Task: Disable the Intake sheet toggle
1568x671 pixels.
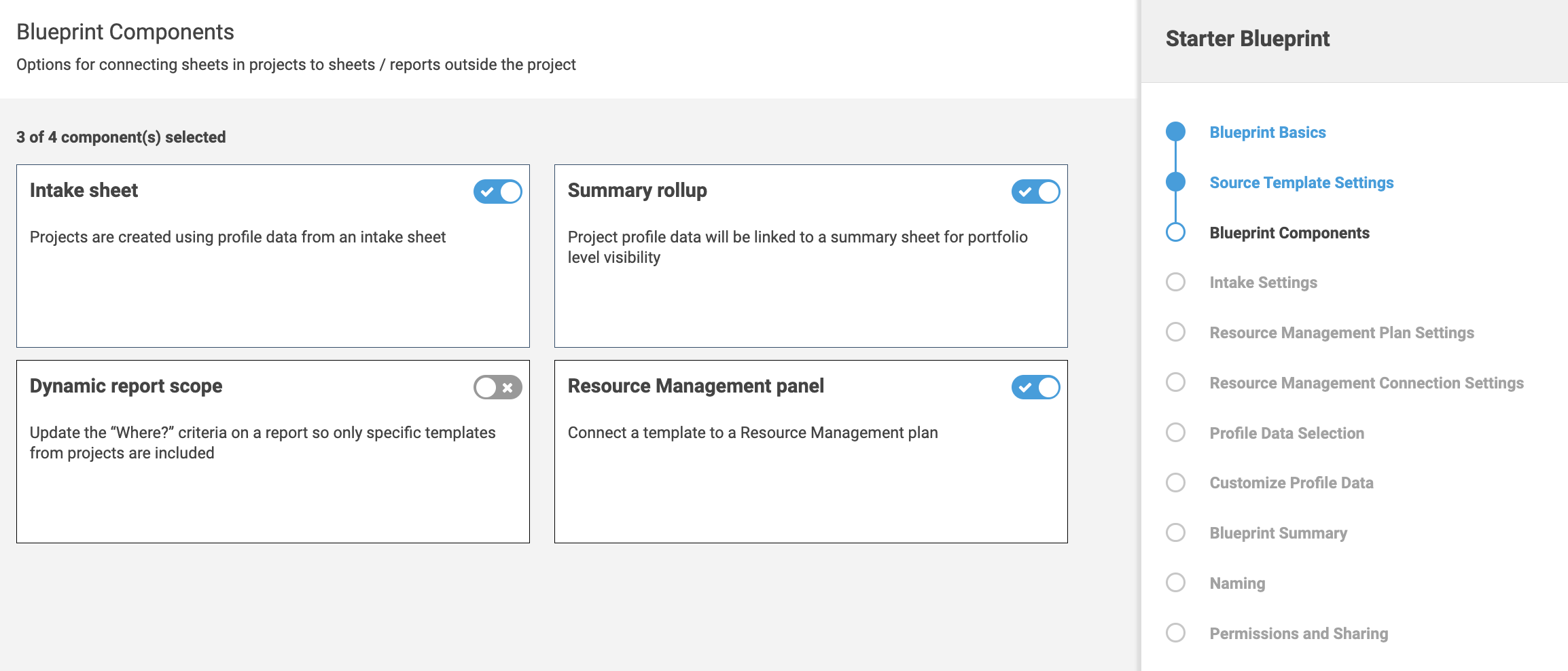Action: click(497, 192)
